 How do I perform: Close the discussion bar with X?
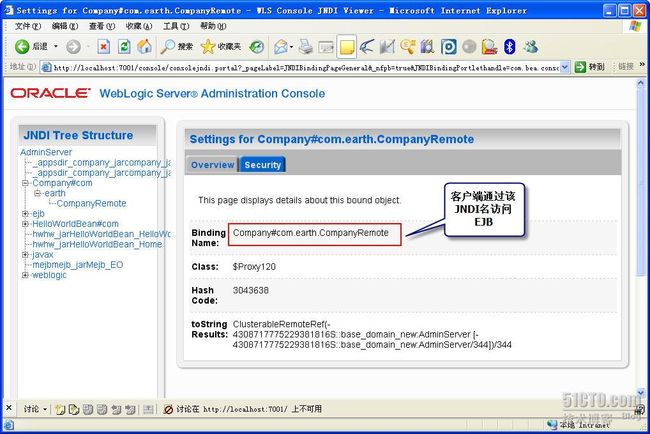click(x=9, y=408)
